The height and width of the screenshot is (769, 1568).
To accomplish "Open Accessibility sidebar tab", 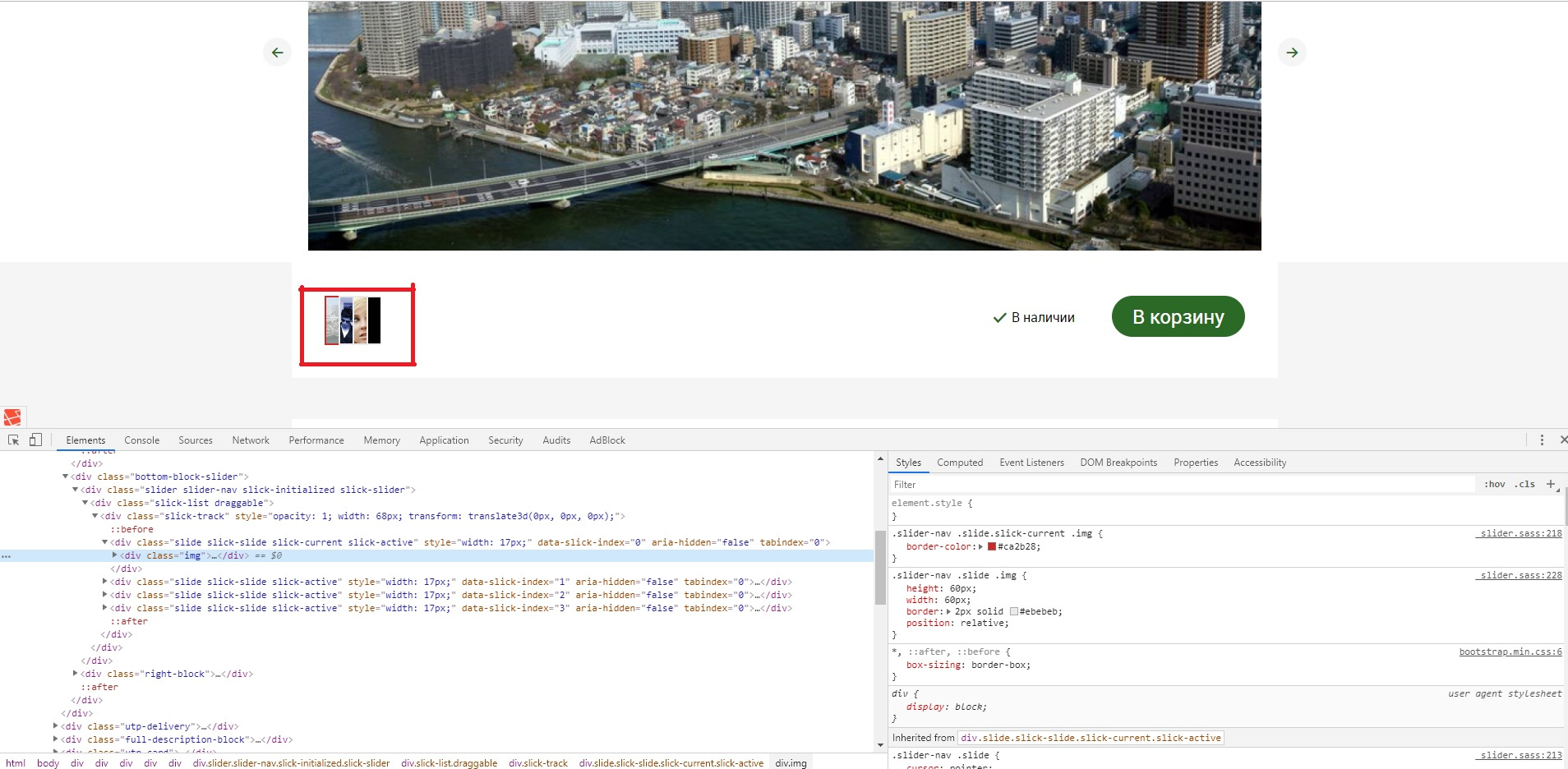I will 1260,463.
